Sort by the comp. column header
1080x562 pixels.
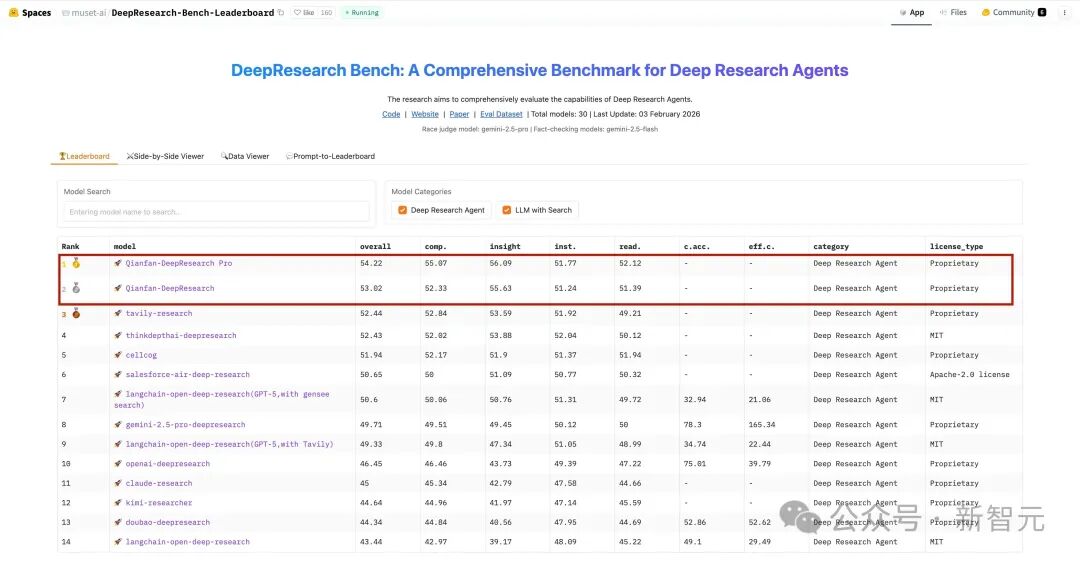coord(435,247)
